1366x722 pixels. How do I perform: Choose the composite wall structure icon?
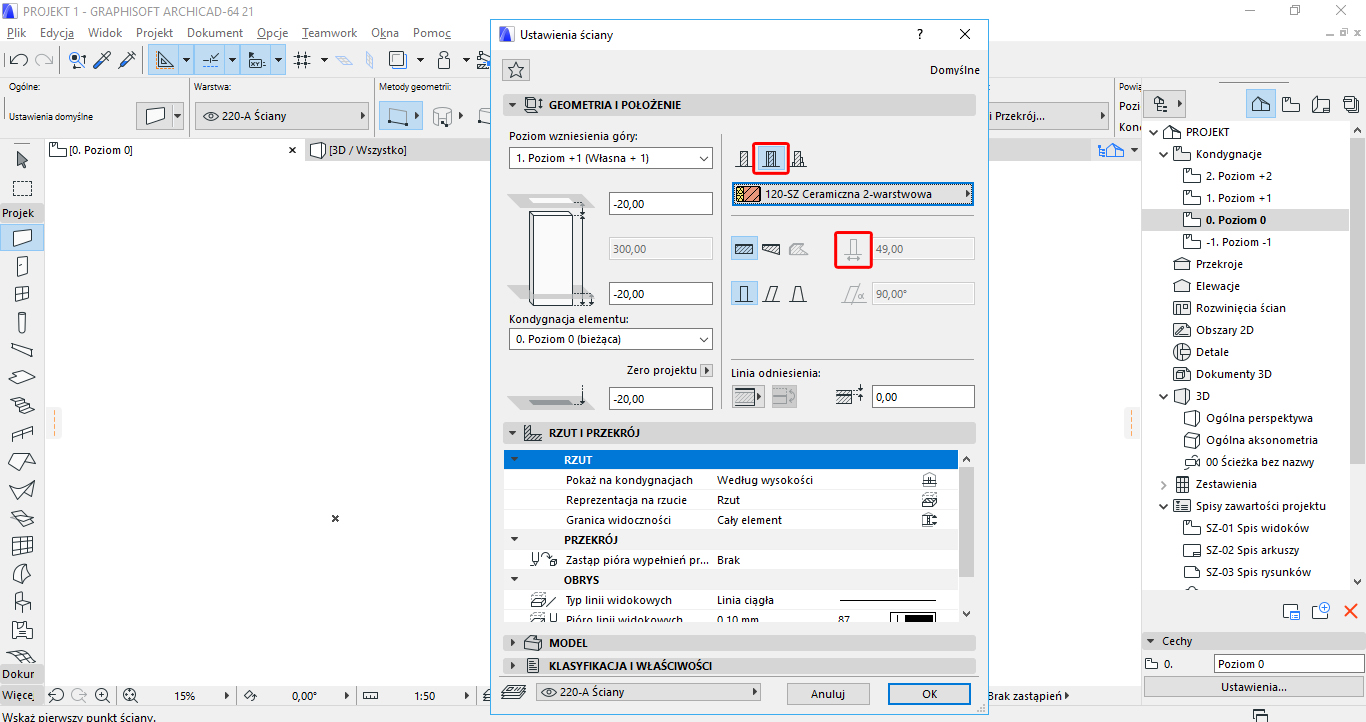(x=771, y=158)
